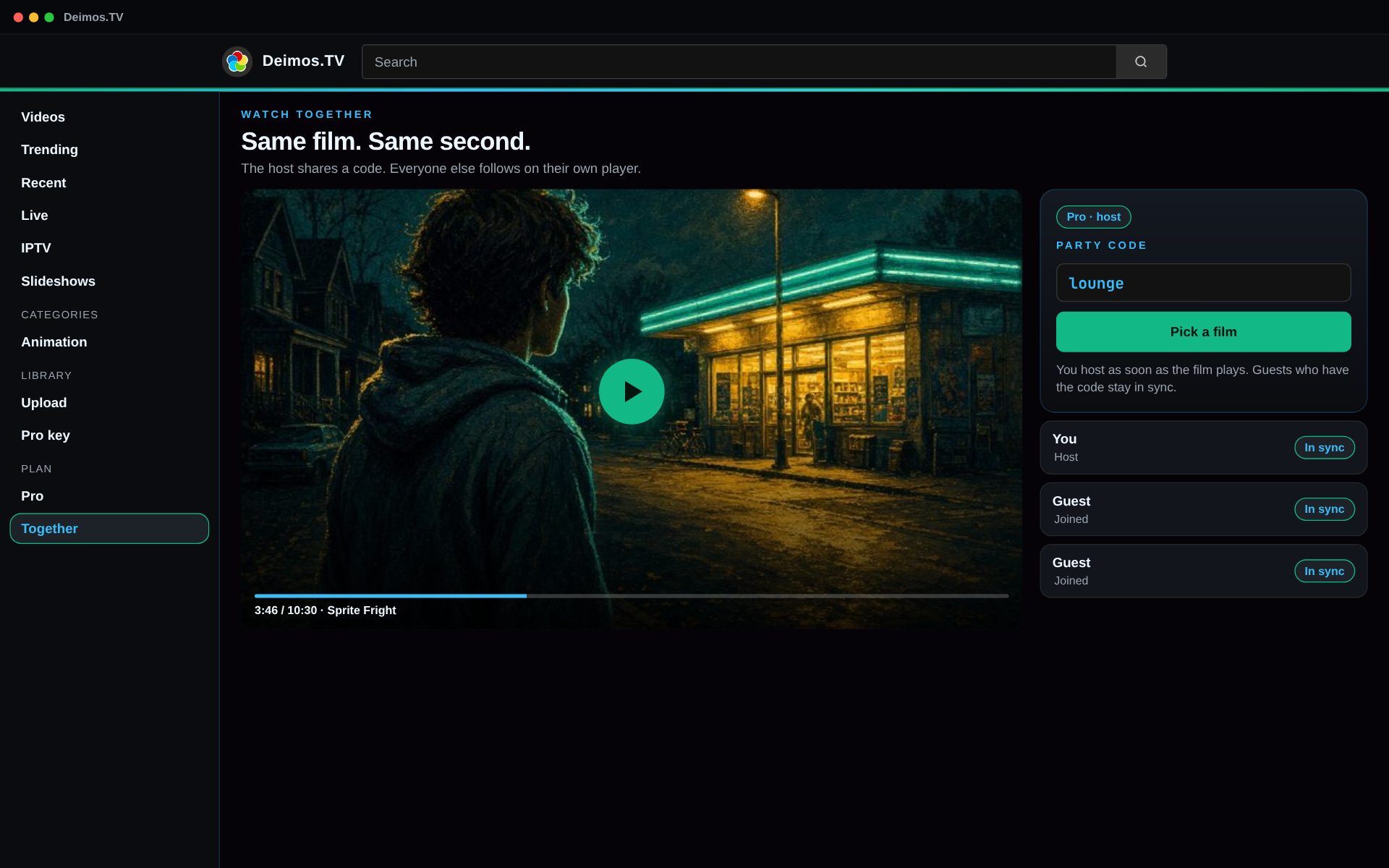This screenshot has width=1389, height=868.
Task: Open IPTV from the sidebar
Action: 109,248
